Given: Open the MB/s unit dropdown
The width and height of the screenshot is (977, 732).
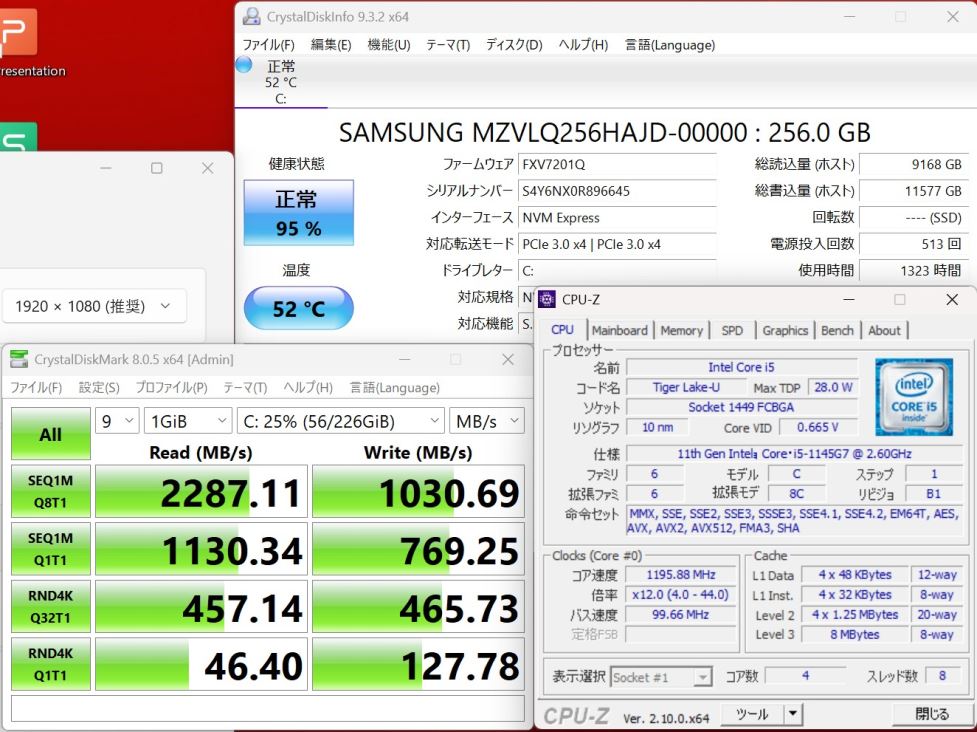Looking at the screenshot, I should 486,422.
